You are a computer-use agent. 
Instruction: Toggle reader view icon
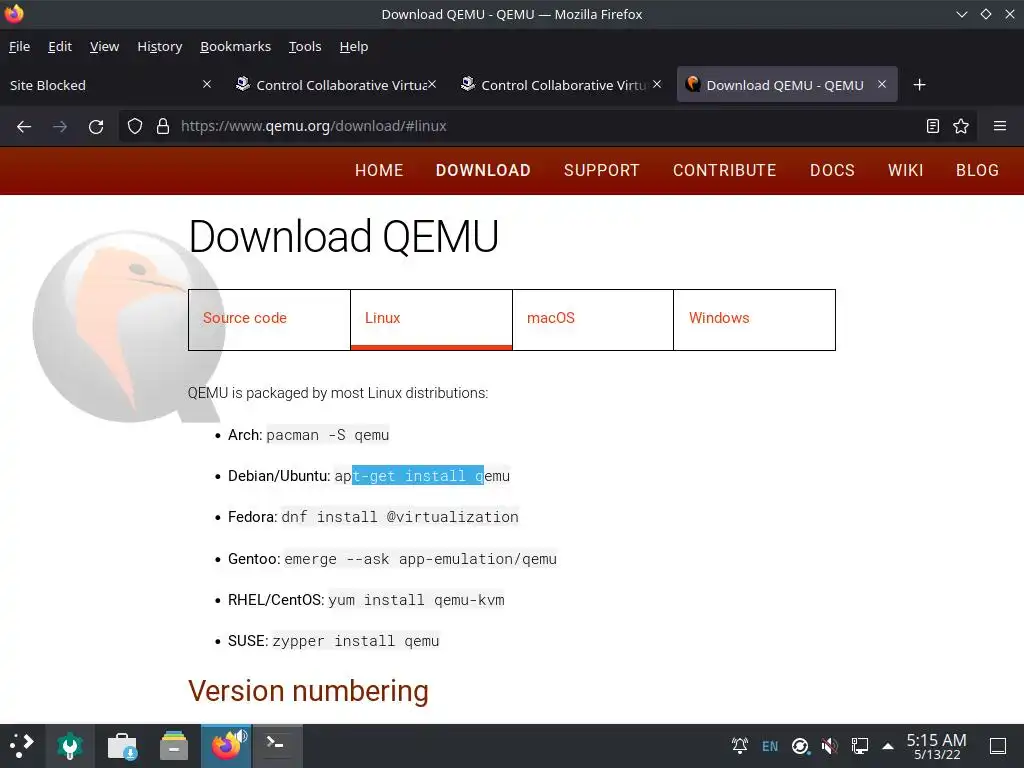click(933, 126)
